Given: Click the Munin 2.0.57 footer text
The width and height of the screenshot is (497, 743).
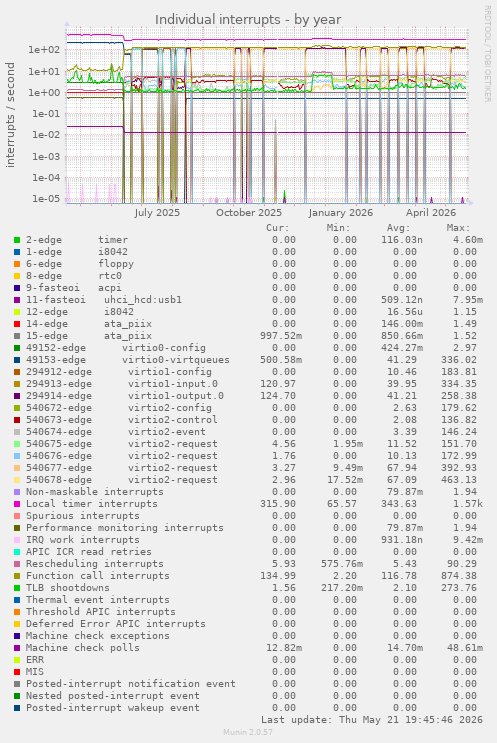Looking at the screenshot, I should (x=248, y=732).
